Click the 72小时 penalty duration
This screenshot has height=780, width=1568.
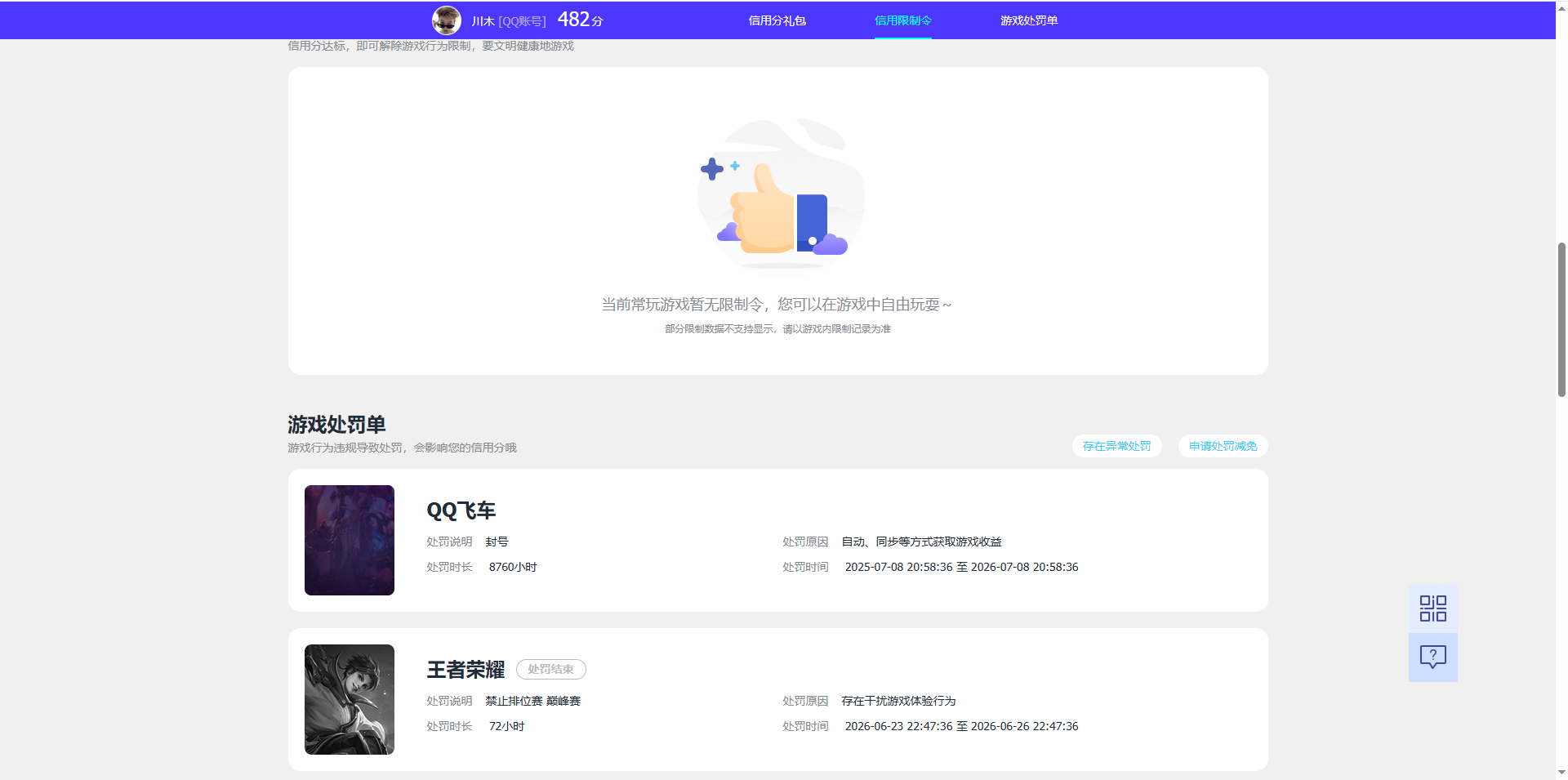click(x=506, y=726)
